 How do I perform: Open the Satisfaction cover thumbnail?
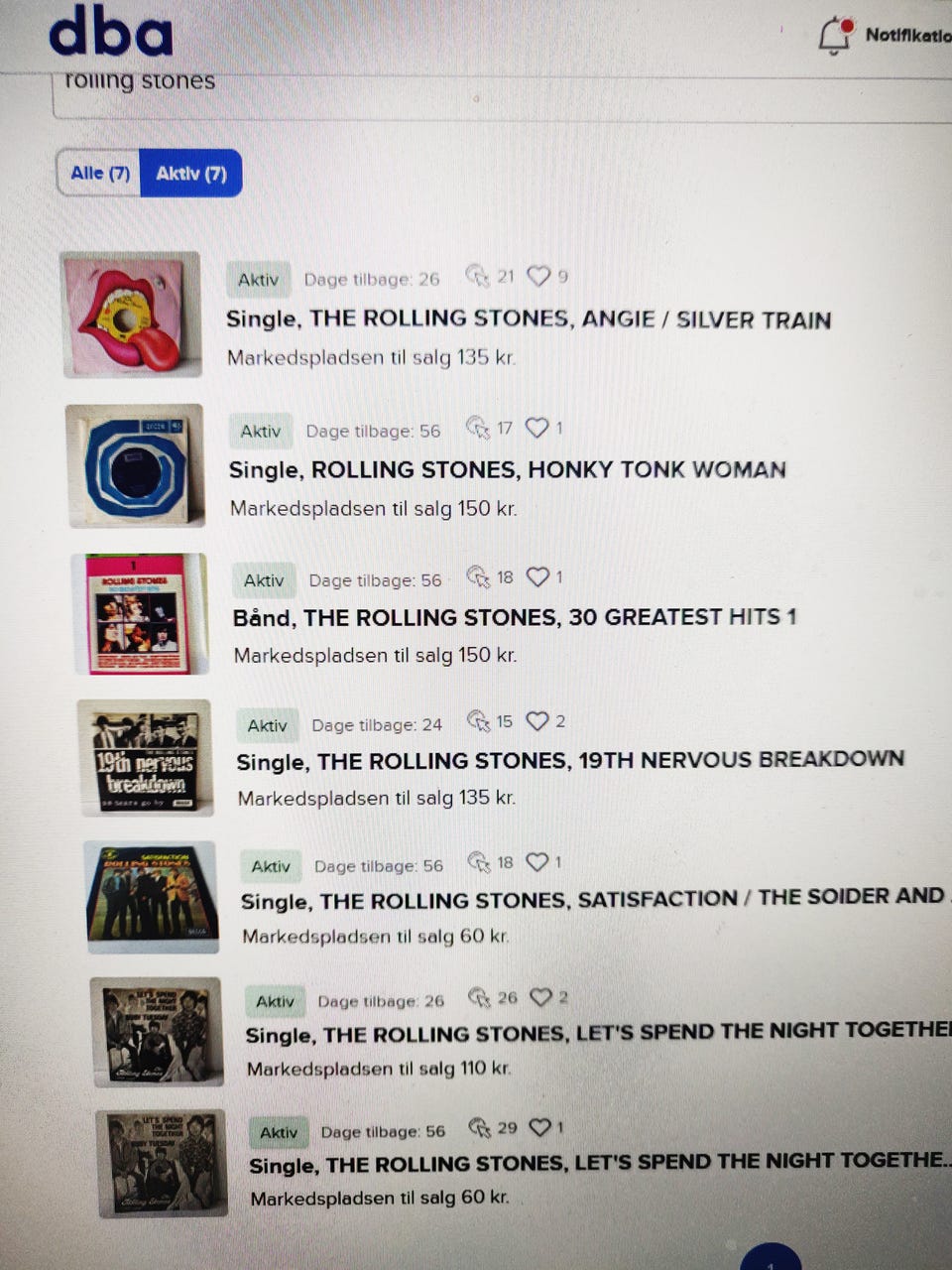152,897
